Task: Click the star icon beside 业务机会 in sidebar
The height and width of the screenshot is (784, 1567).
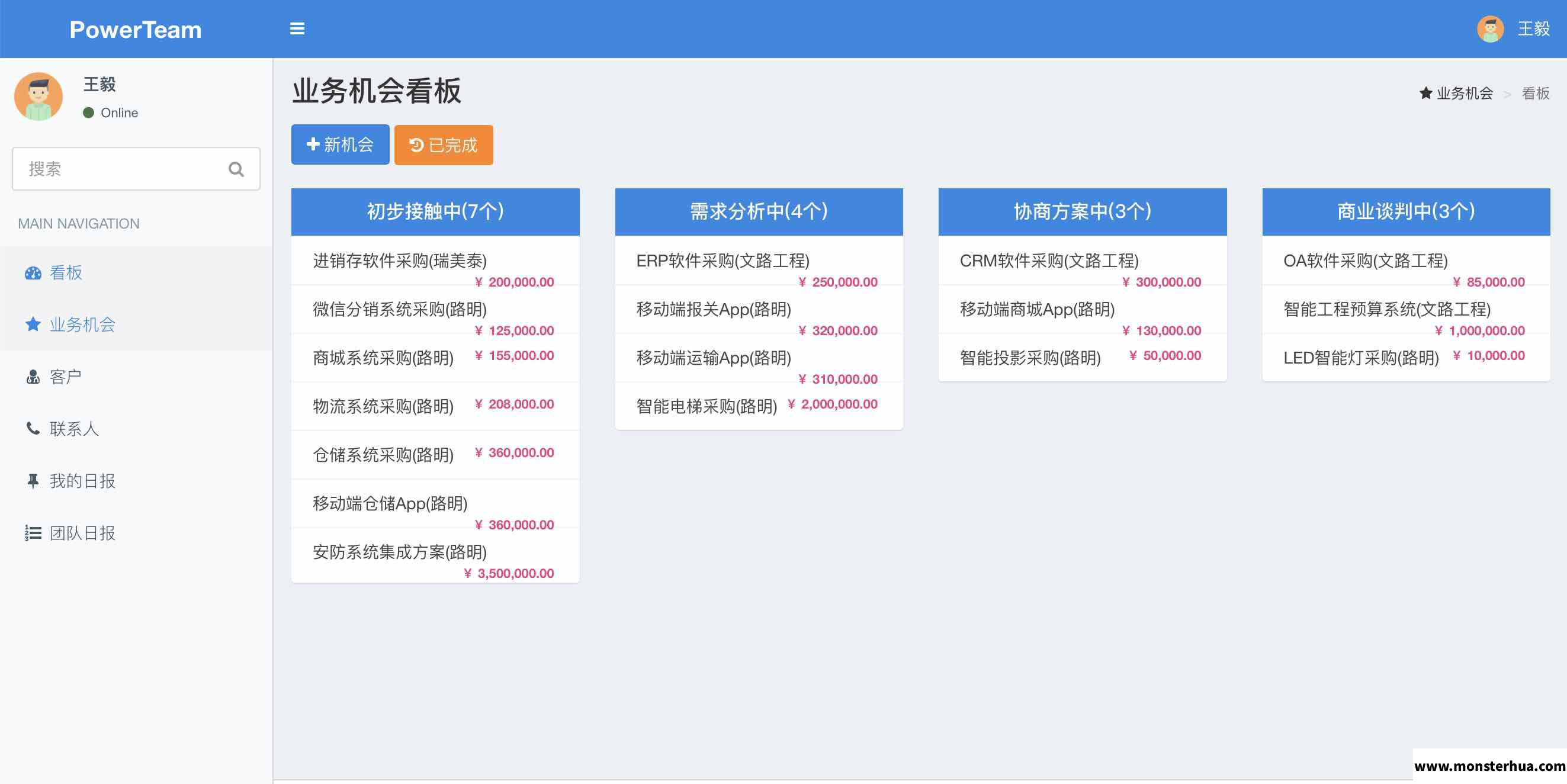Action: point(33,324)
